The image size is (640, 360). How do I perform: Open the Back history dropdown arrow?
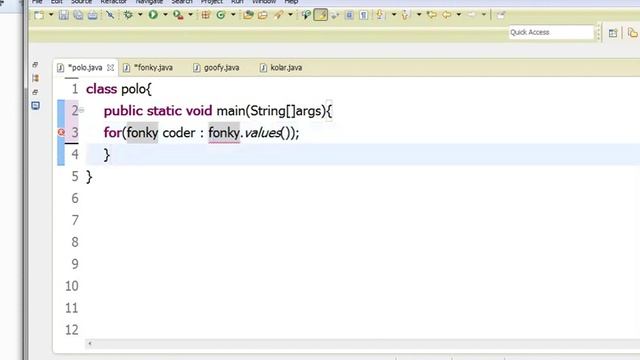459,15
